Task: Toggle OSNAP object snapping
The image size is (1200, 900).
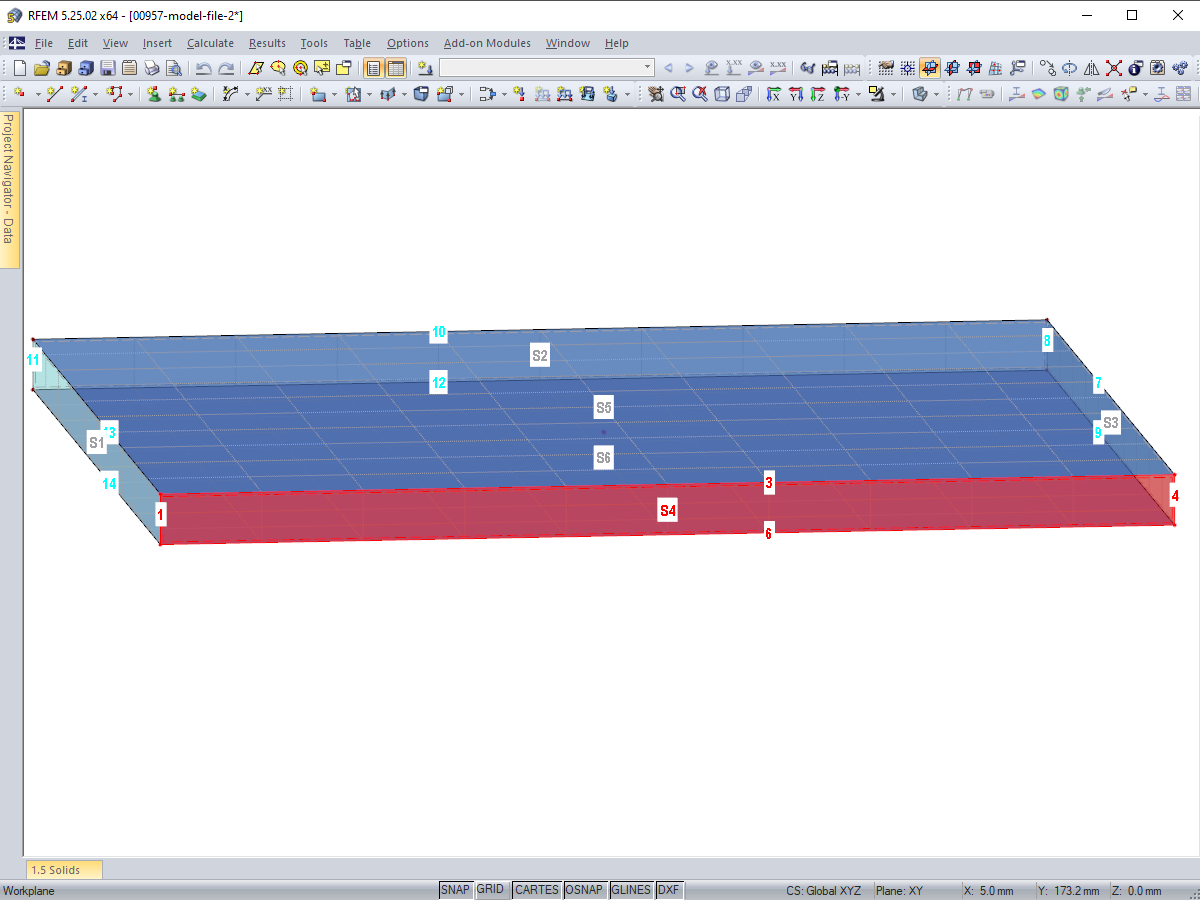Action: pyautogui.click(x=585, y=889)
